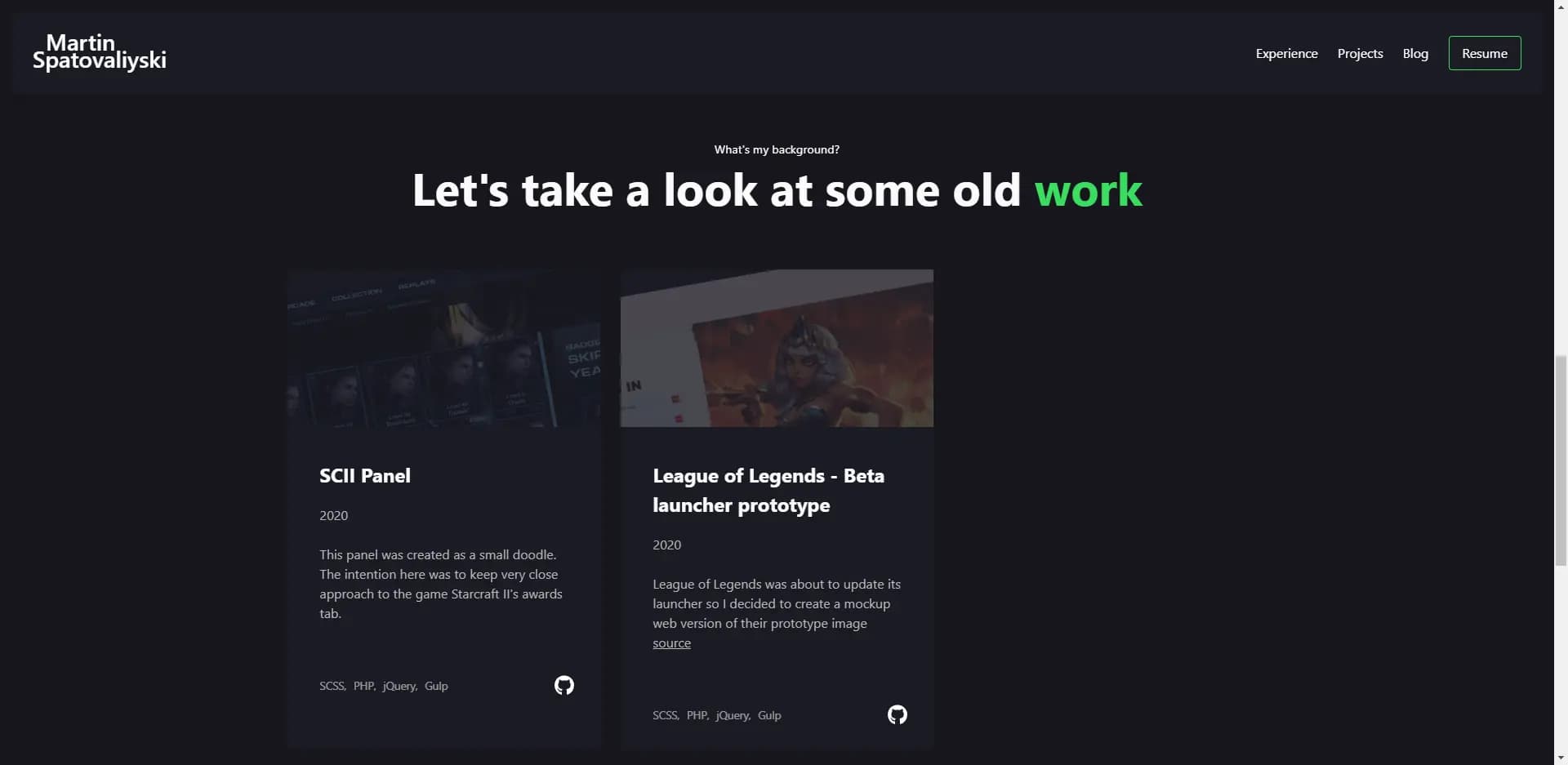1568x765 pixels.
Task: Open the Blog page
Action: pyautogui.click(x=1415, y=53)
